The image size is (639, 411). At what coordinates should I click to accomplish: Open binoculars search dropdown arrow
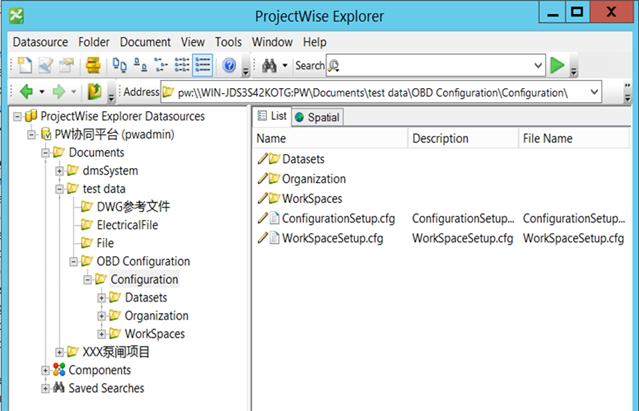coord(285,66)
